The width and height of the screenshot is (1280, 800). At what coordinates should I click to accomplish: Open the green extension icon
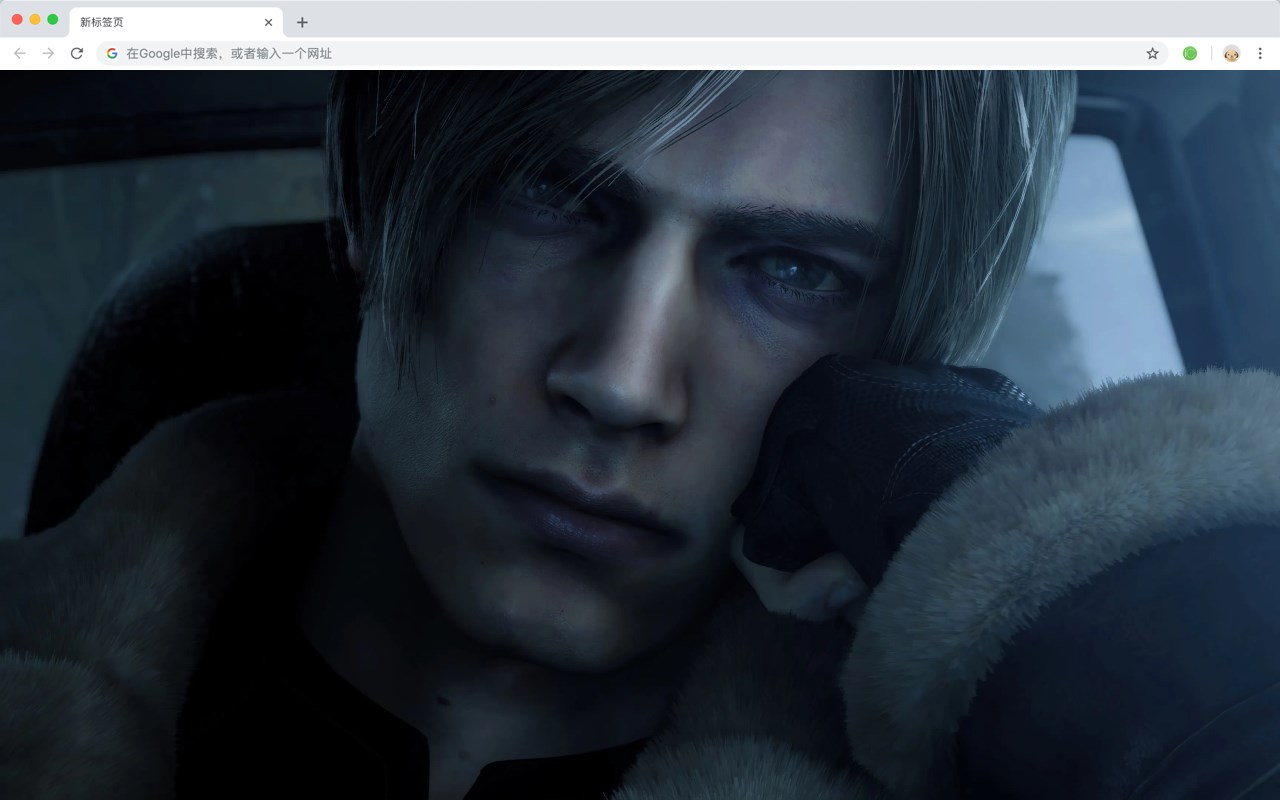pos(1190,53)
